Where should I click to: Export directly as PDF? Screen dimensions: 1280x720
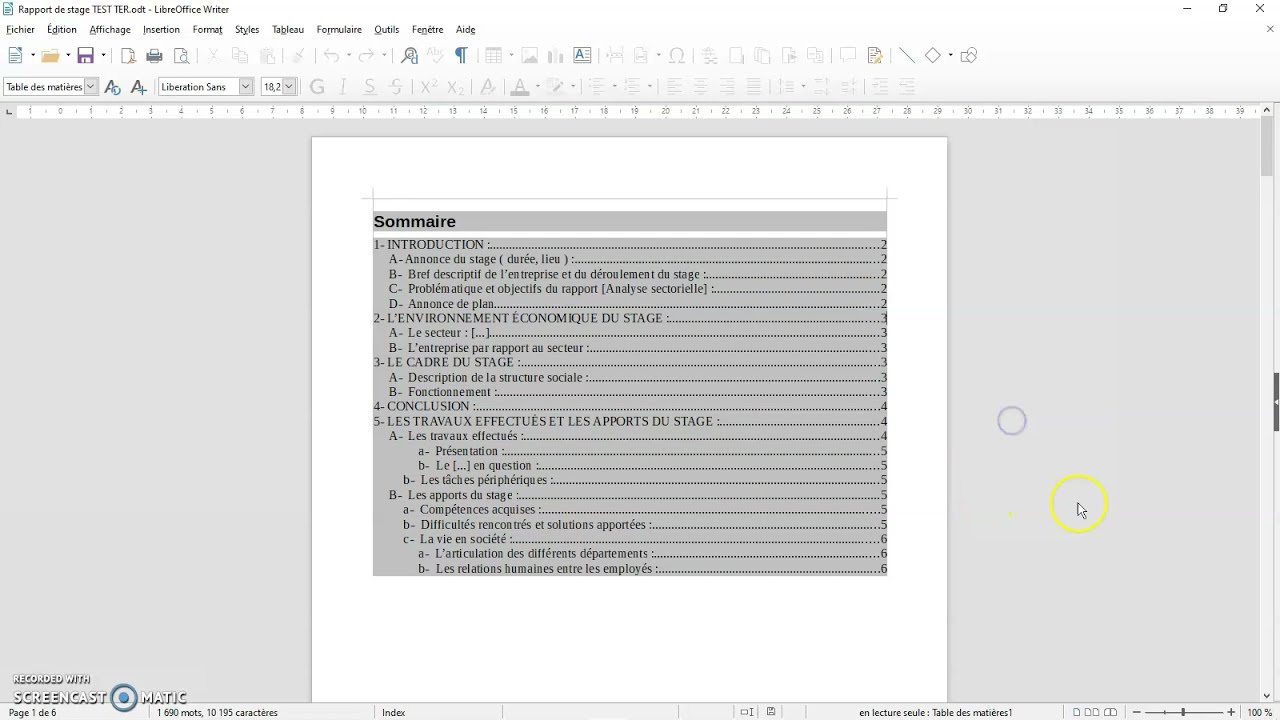click(x=128, y=56)
